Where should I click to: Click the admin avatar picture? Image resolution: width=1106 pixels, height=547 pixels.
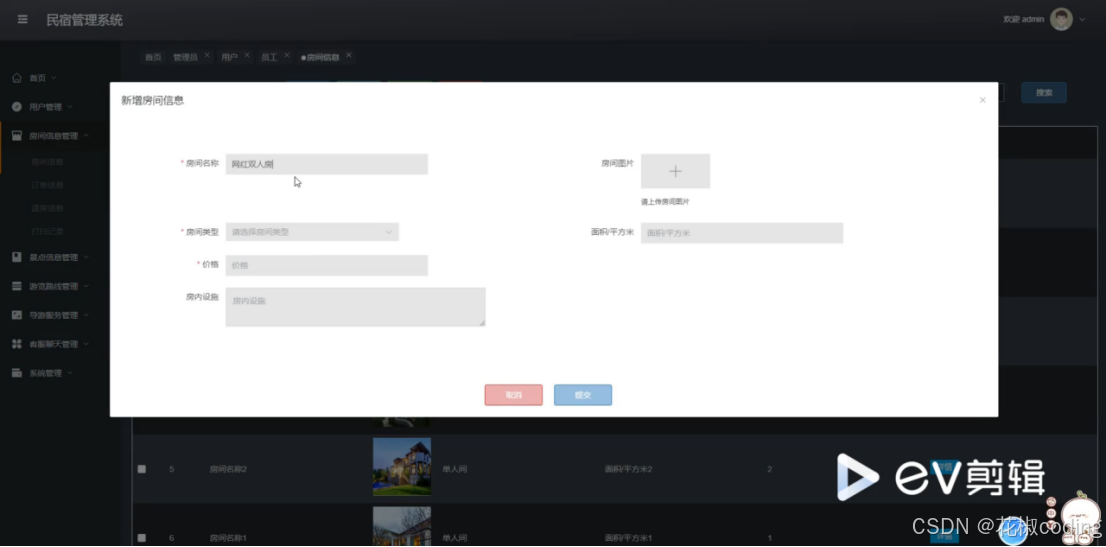1061,19
